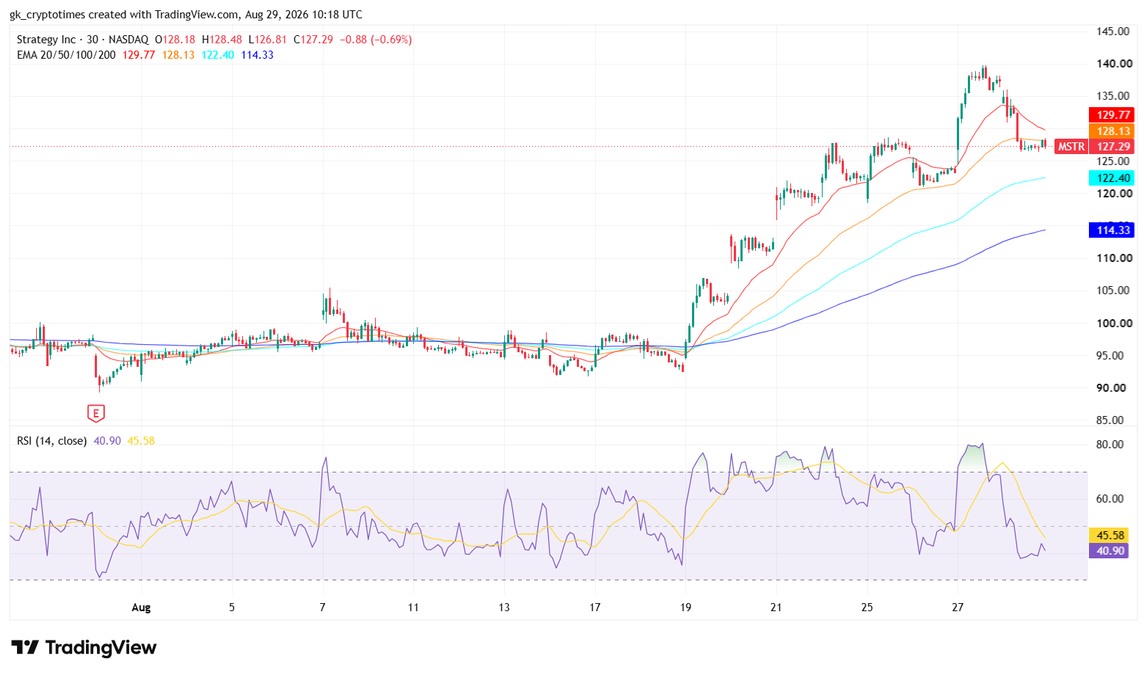Click the yellow 45.58 RSI value tag

click(x=1110, y=535)
